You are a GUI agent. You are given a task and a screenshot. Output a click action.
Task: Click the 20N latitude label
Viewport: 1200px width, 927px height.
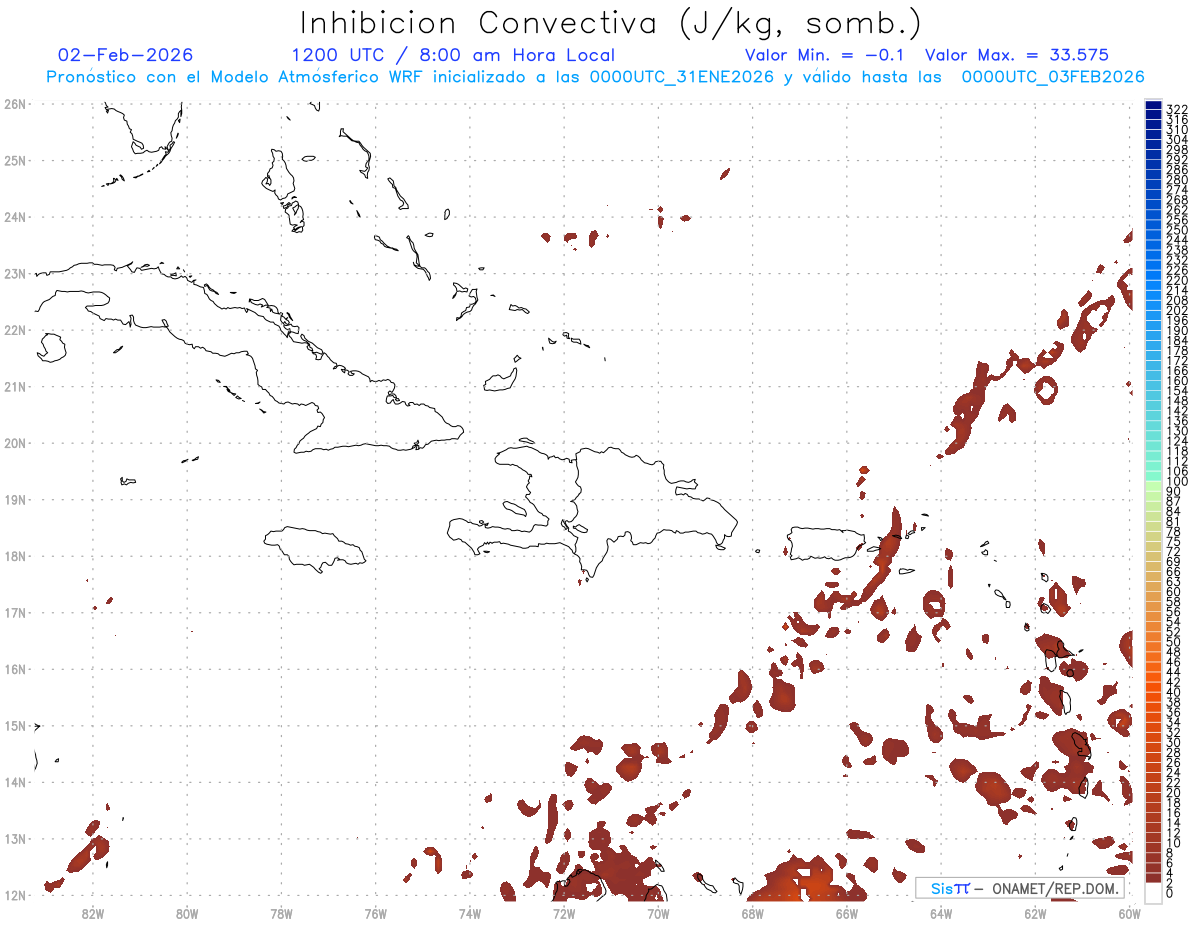[14, 443]
